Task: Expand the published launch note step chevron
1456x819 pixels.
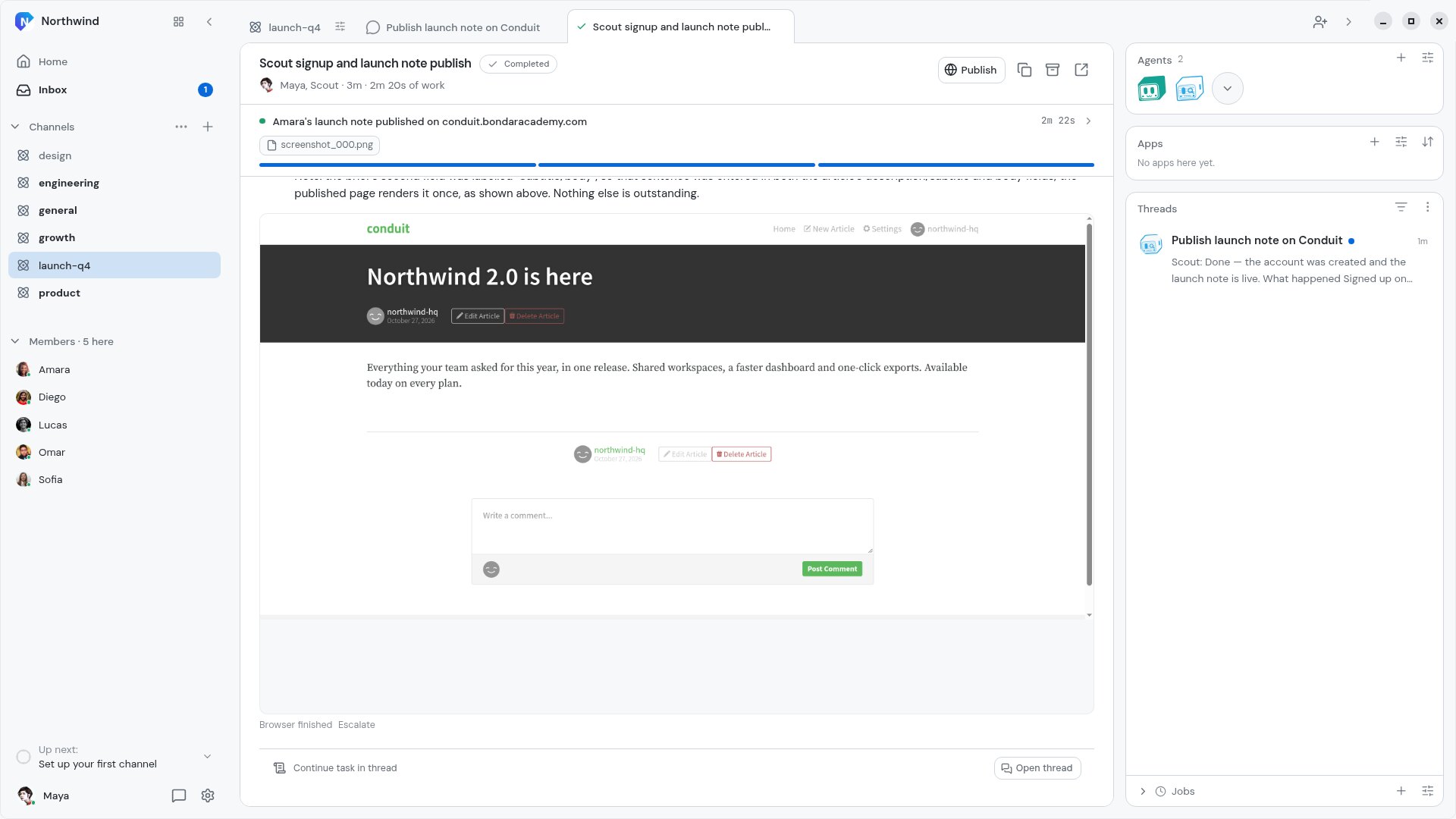Action: [1088, 121]
